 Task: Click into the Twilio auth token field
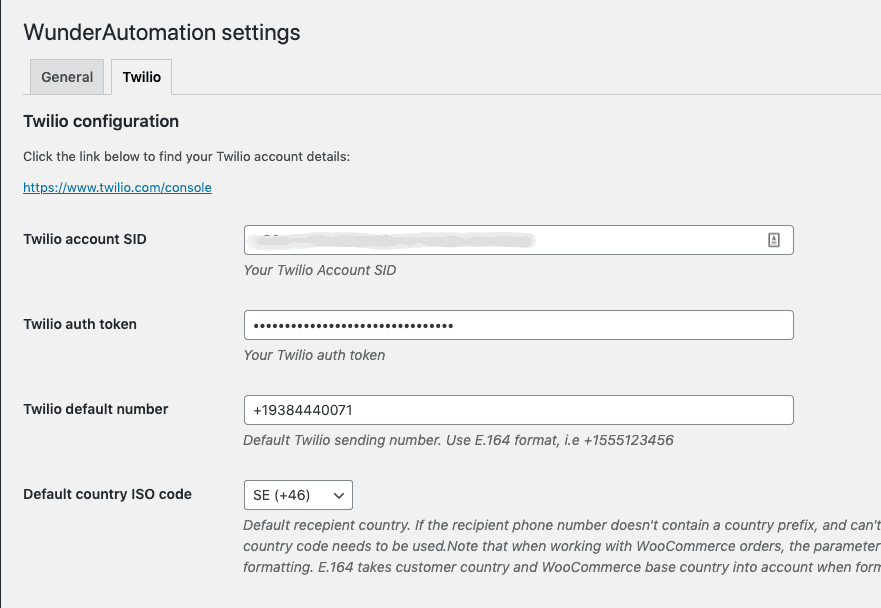pos(518,325)
